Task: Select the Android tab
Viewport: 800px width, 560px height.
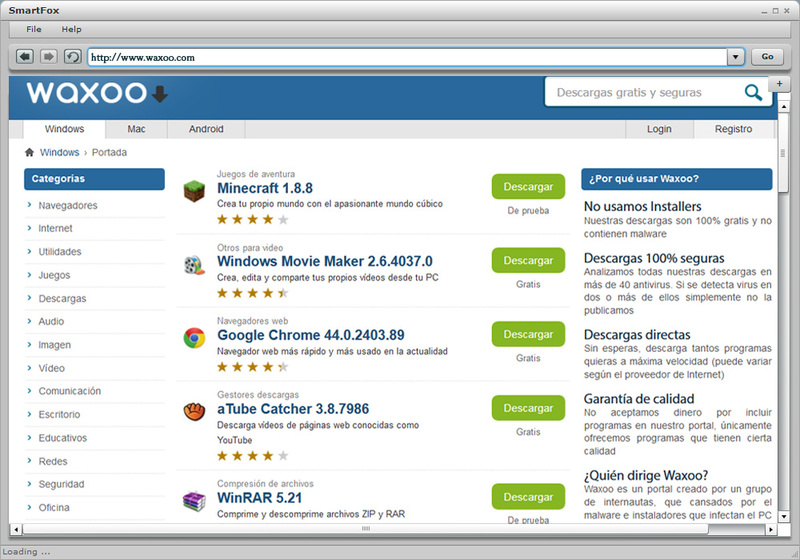Action: click(206, 129)
